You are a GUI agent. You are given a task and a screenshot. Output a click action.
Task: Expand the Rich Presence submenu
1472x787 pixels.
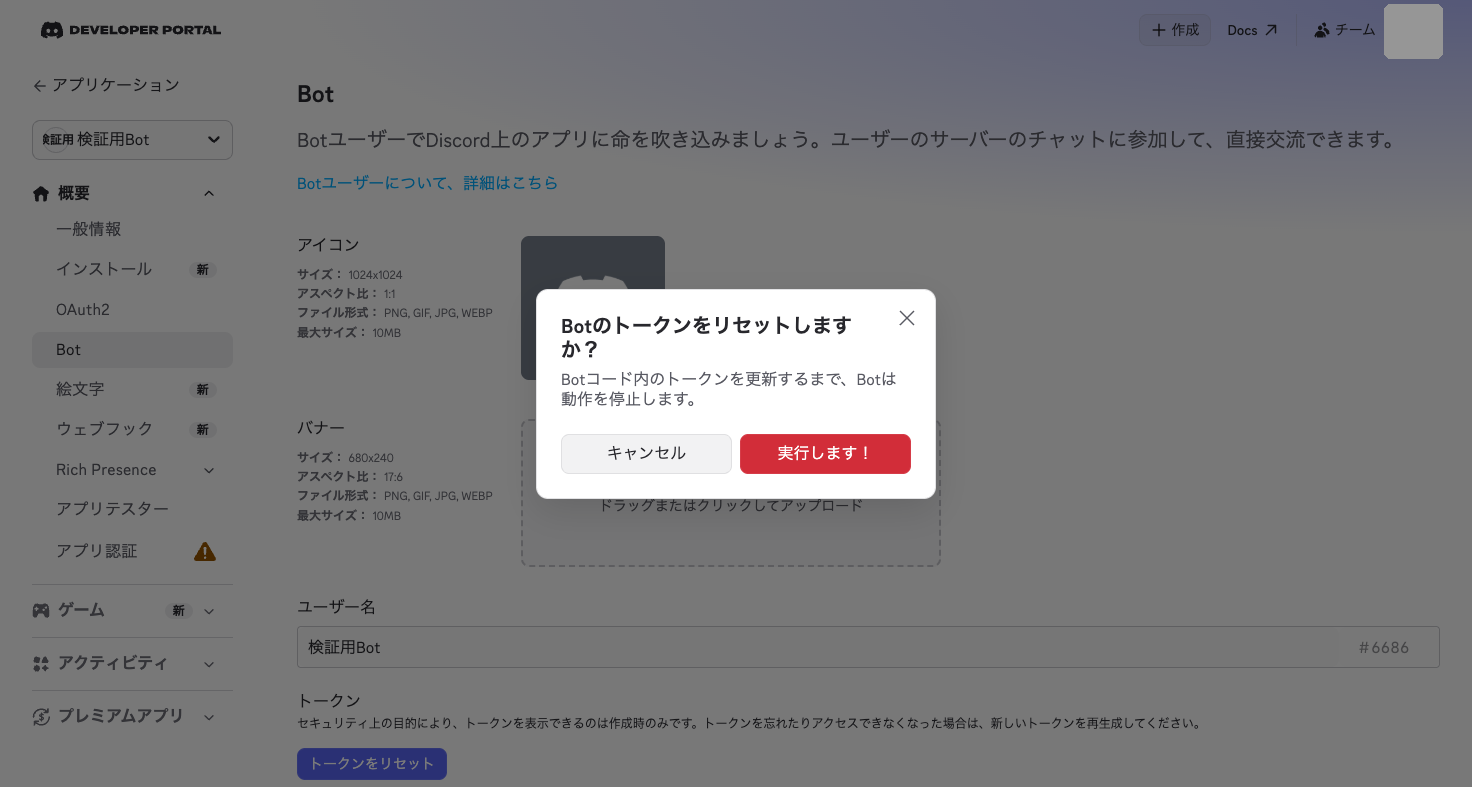pos(209,470)
